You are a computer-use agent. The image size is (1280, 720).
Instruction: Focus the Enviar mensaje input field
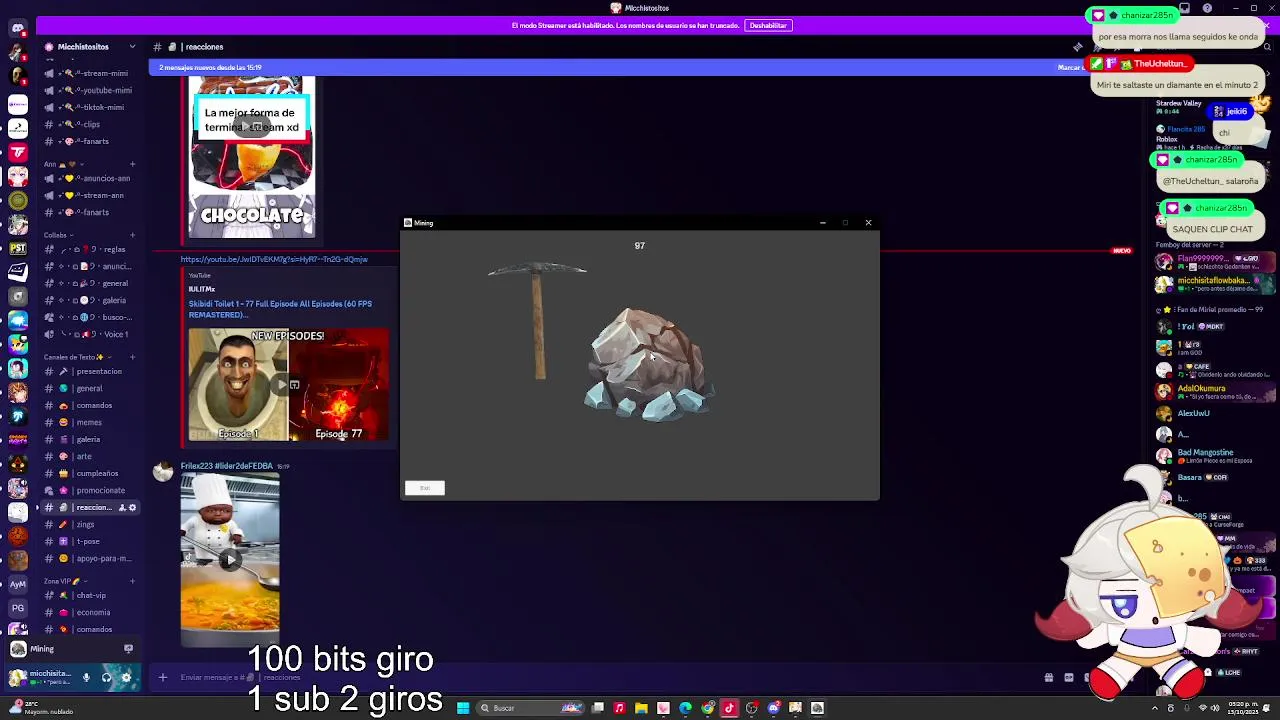pyautogui.click(x=600, y=678)
